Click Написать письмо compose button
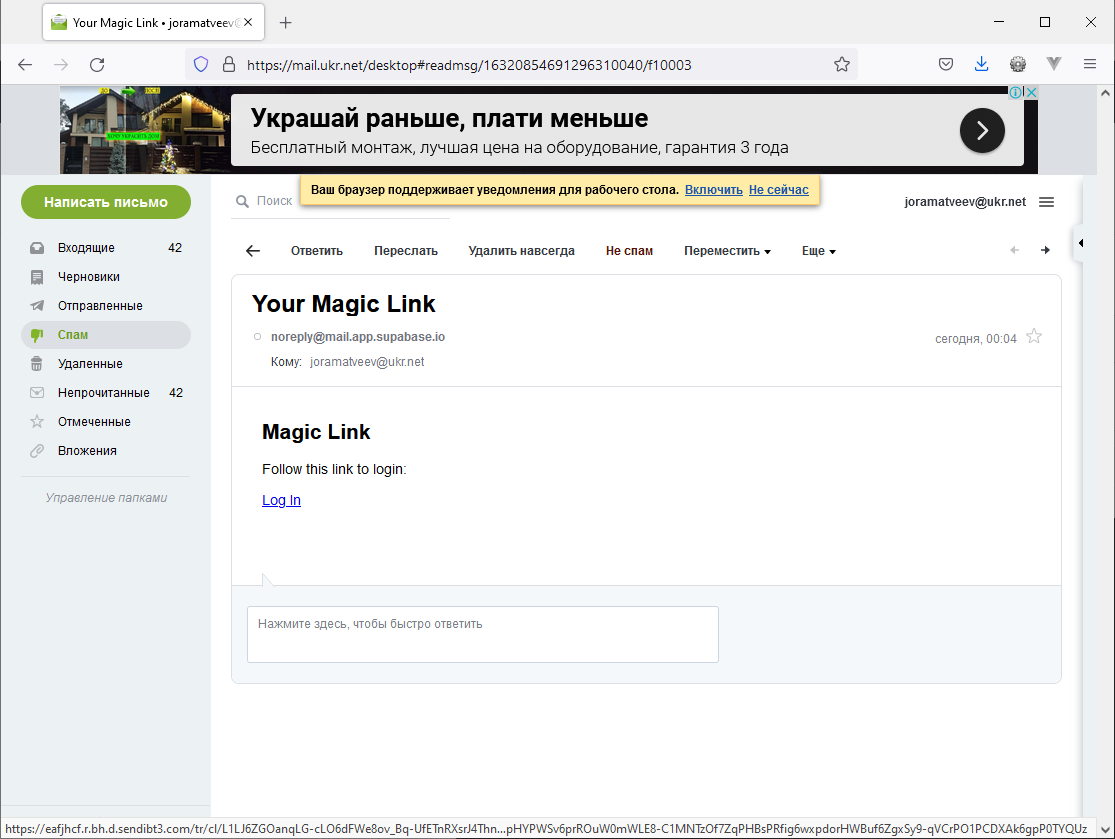The width and height of the screenshot is (1115, 839). click(106, 202)
